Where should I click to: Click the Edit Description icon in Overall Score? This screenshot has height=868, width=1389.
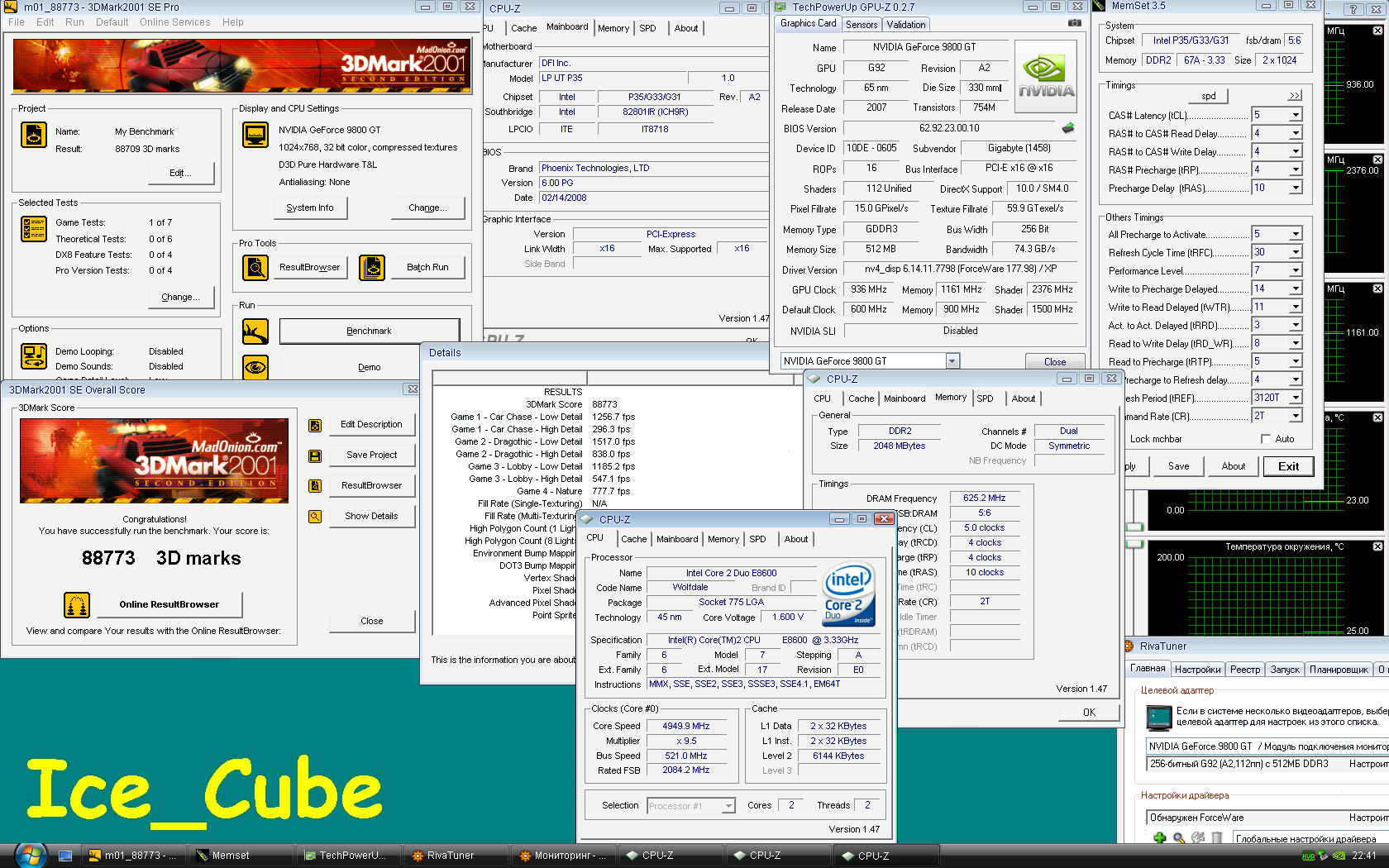coord(315,426)
